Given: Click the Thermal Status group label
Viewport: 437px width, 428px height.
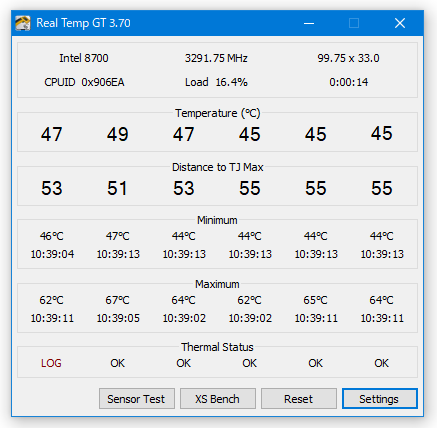Looking at the screenshot, I should (x=217, y=347).
